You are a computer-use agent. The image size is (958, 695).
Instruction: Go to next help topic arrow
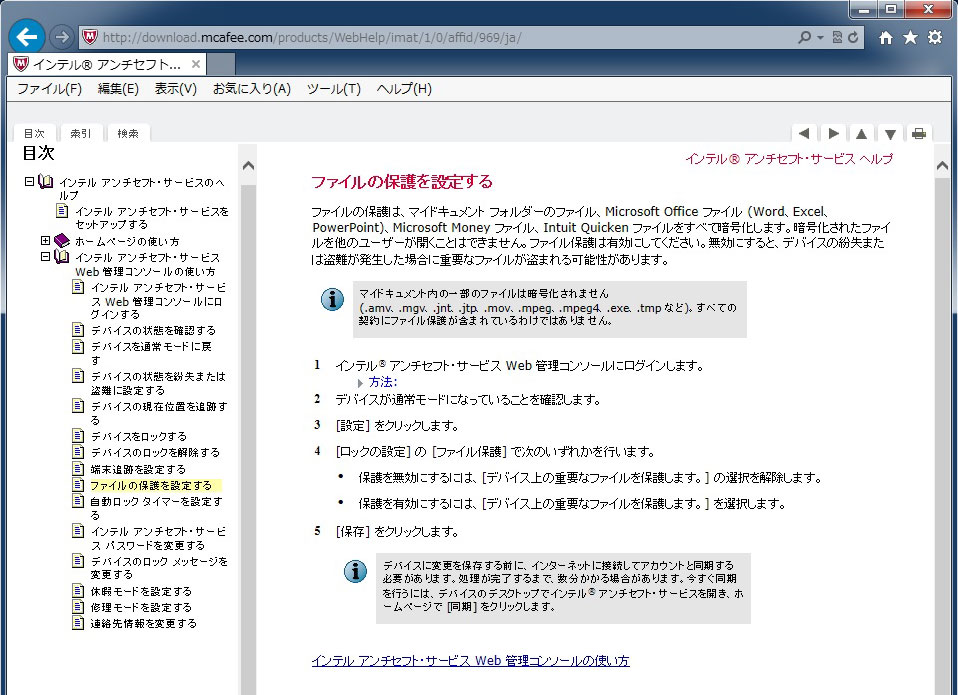coord(832,133)
